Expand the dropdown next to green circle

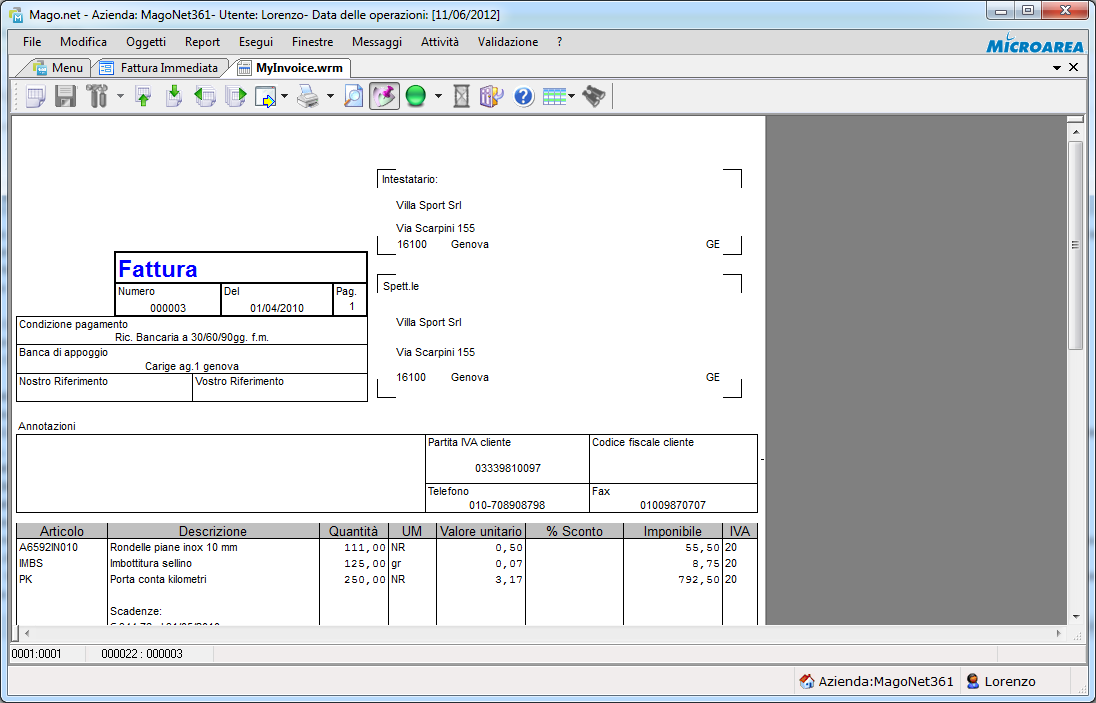tap(438, 97)
